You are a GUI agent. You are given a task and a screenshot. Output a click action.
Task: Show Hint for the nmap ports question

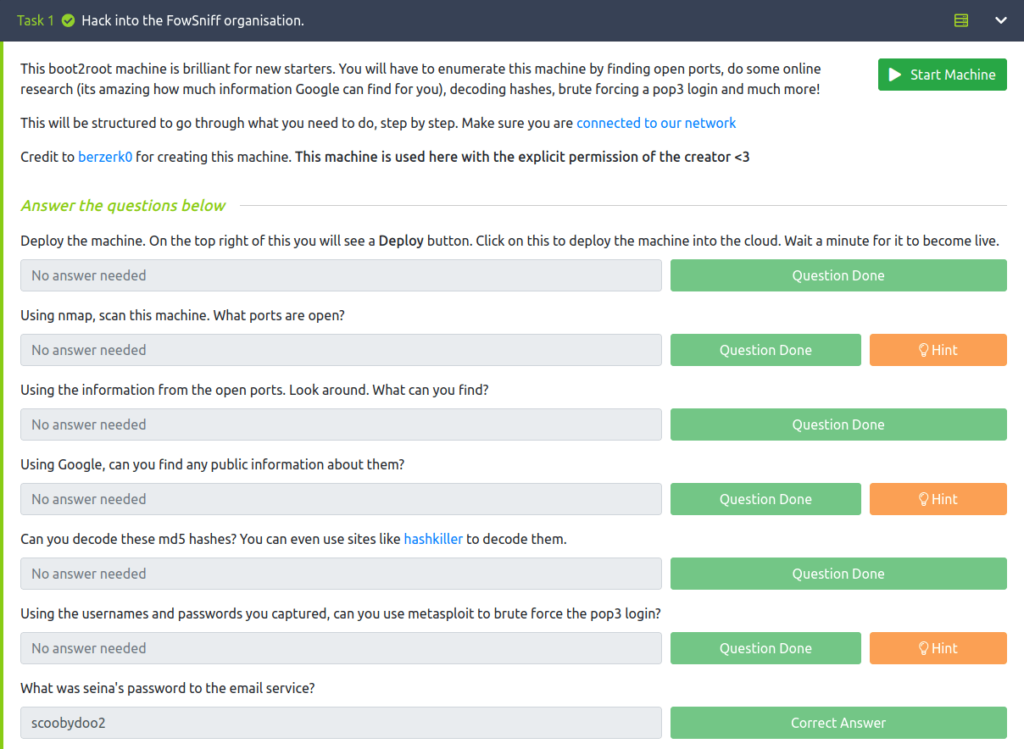point(938,350)
